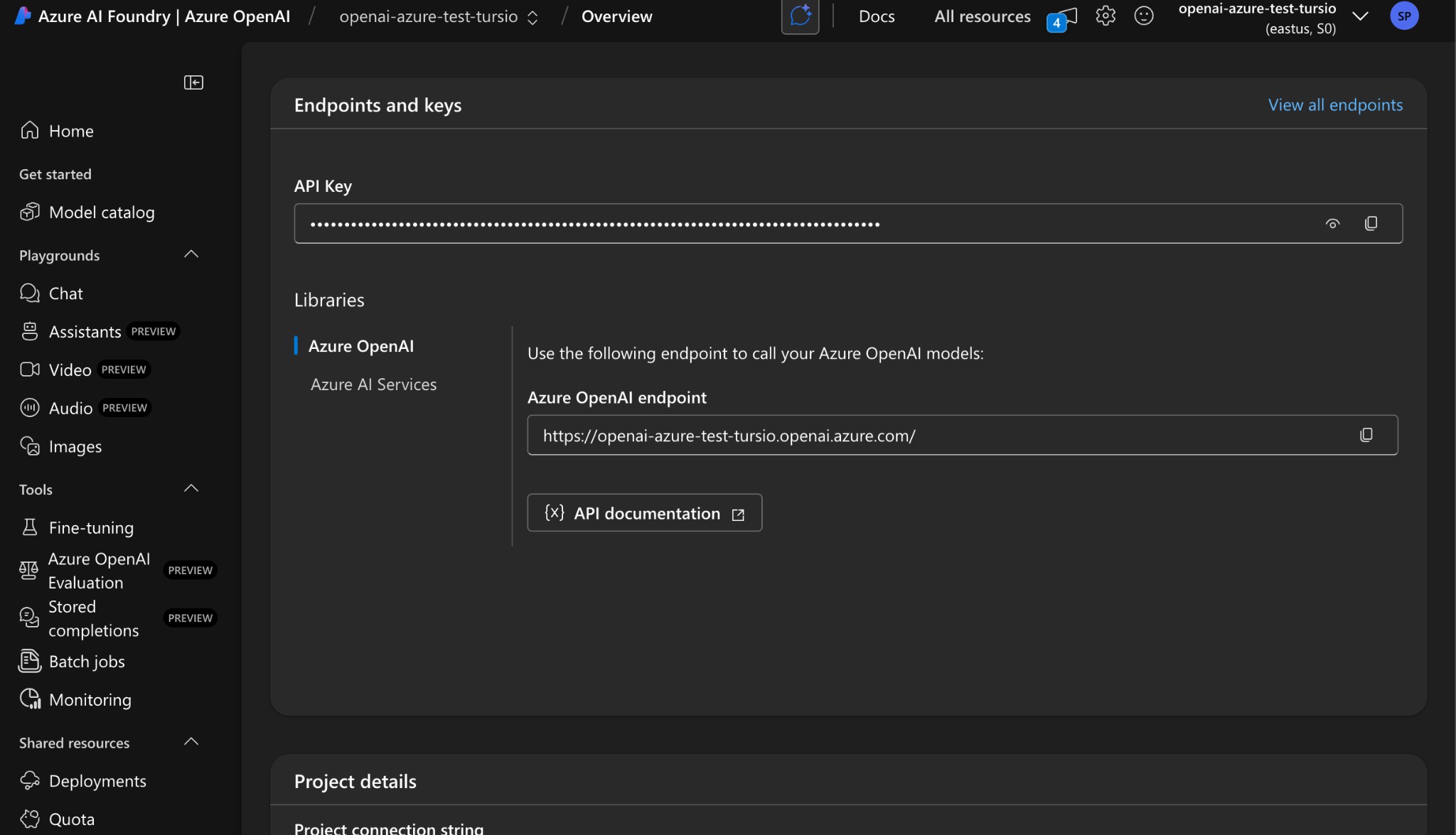Collapse the left navigation sidebar
The width and height of the screenshot is (1456, 835).
point(193,82)
